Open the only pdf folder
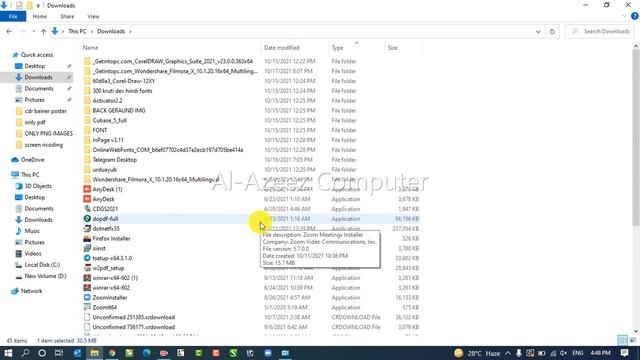 tap(35, 122)
